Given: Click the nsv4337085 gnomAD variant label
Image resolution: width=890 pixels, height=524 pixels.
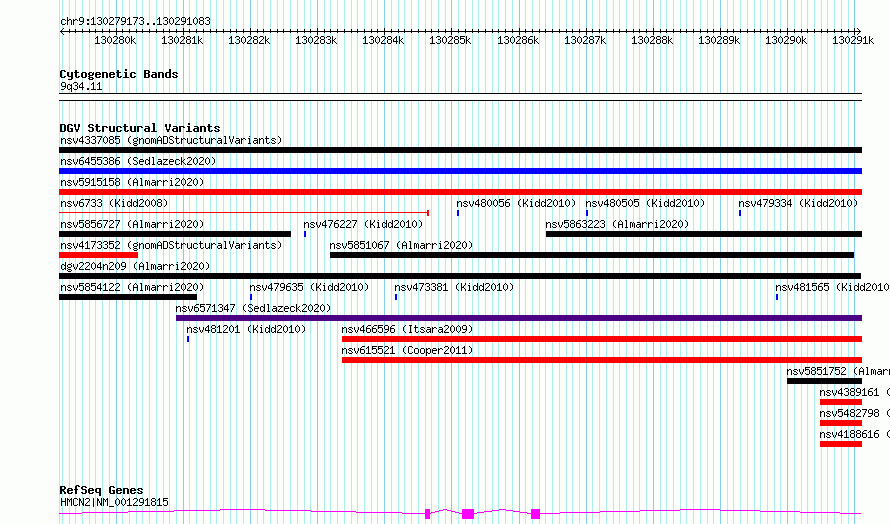Looking at the screenshot, I should click(x=171, y=140).
